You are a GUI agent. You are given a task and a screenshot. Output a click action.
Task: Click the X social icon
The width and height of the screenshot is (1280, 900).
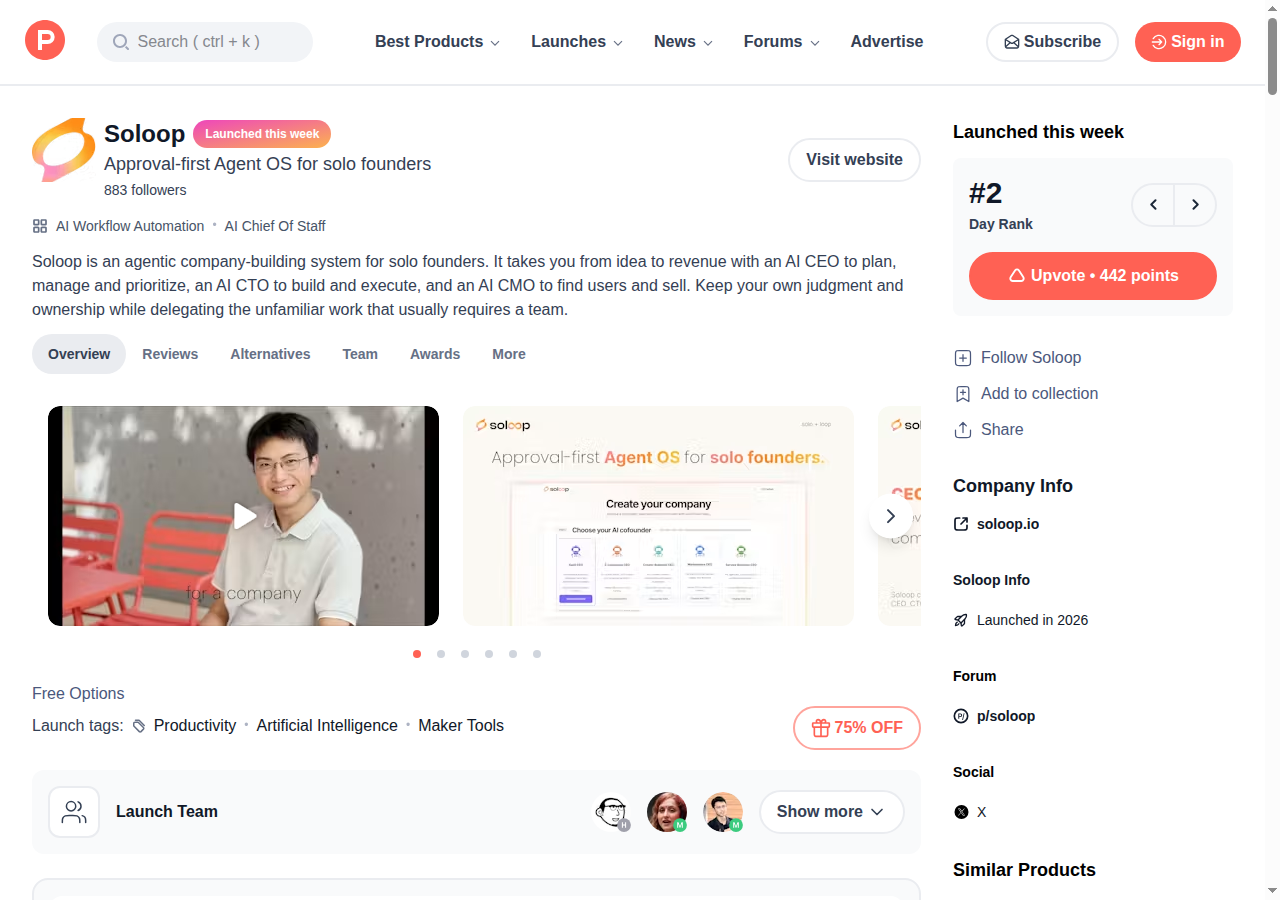tap(961, 812)
